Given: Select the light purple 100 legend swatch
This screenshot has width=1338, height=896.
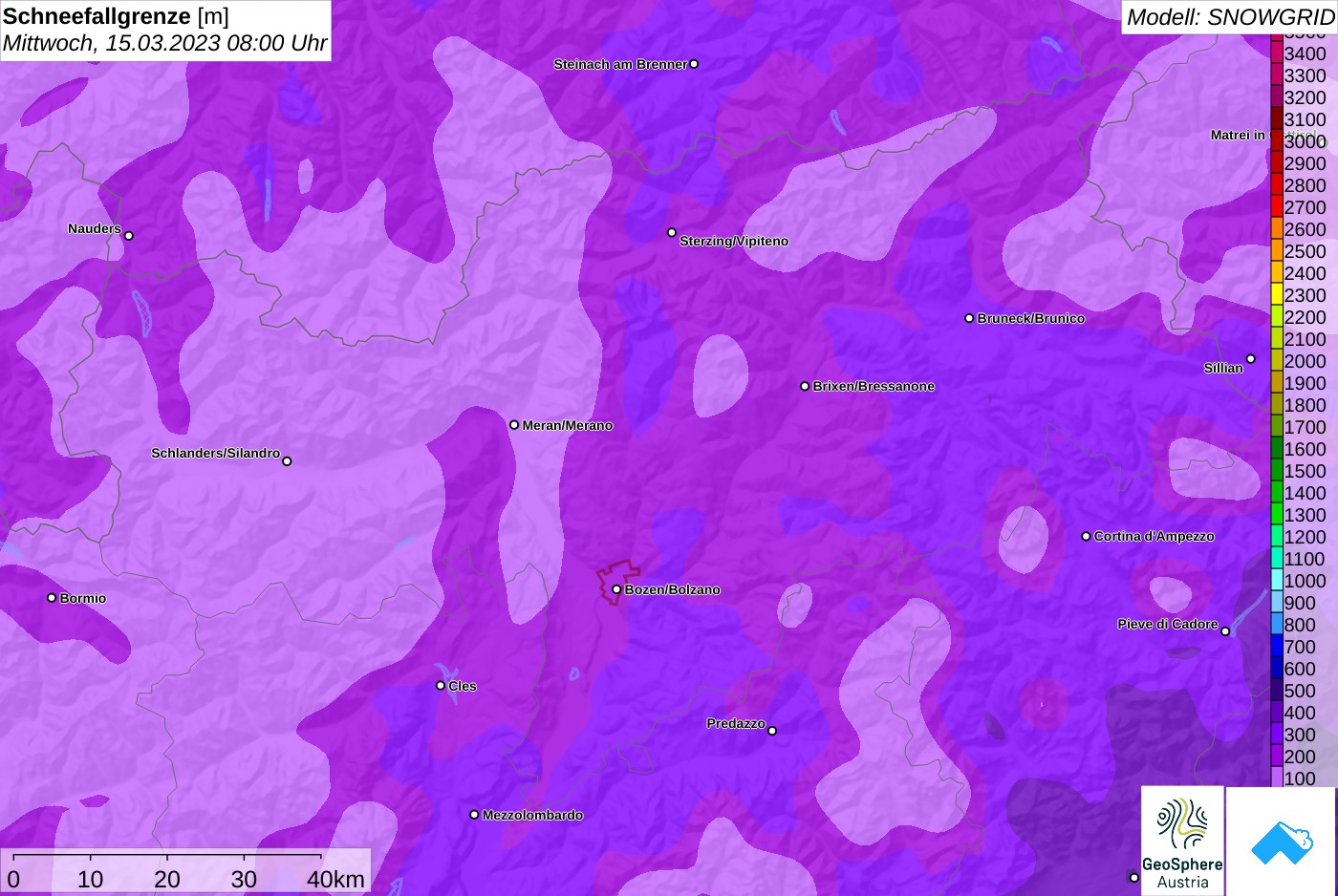Looking at the screenshot, I should 1276,778.
